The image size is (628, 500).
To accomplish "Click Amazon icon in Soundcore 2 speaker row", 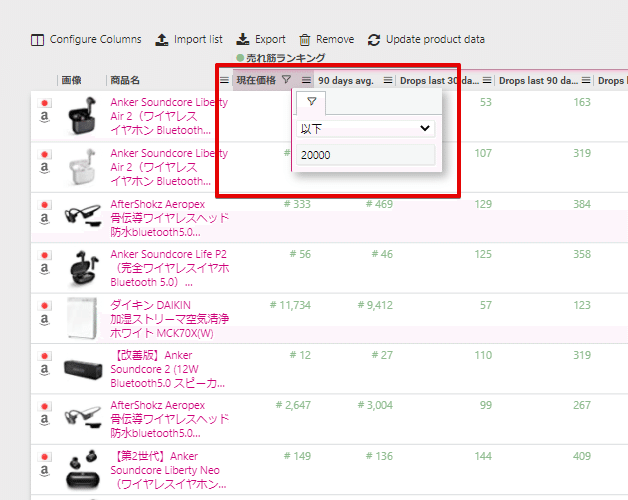I will pos(44,369).
